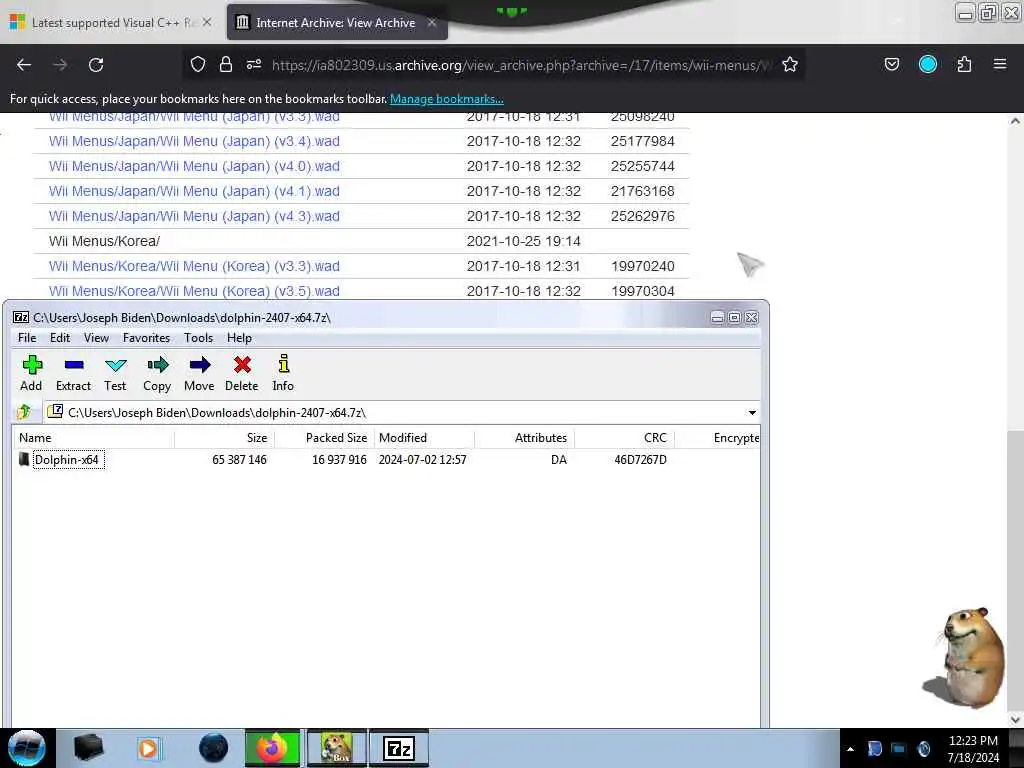Go back in Firefox

(24, 65)
